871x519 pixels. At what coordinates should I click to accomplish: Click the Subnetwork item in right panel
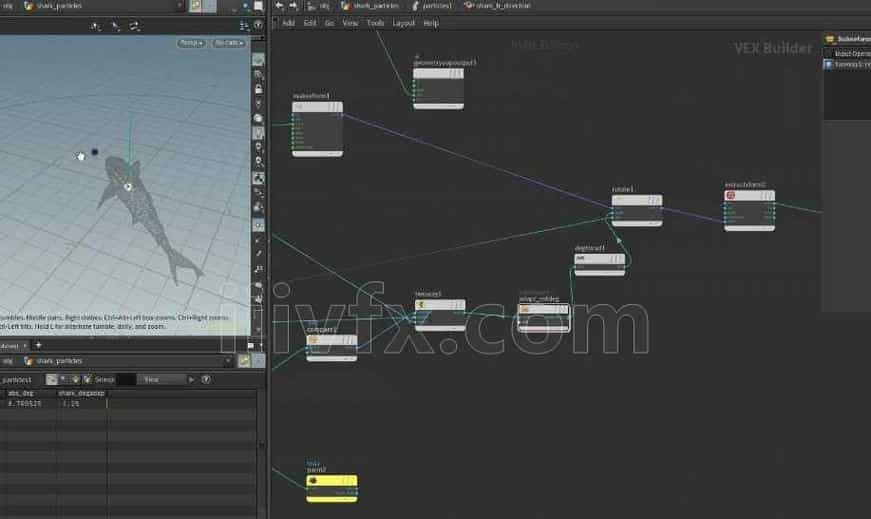click(848, 39)
